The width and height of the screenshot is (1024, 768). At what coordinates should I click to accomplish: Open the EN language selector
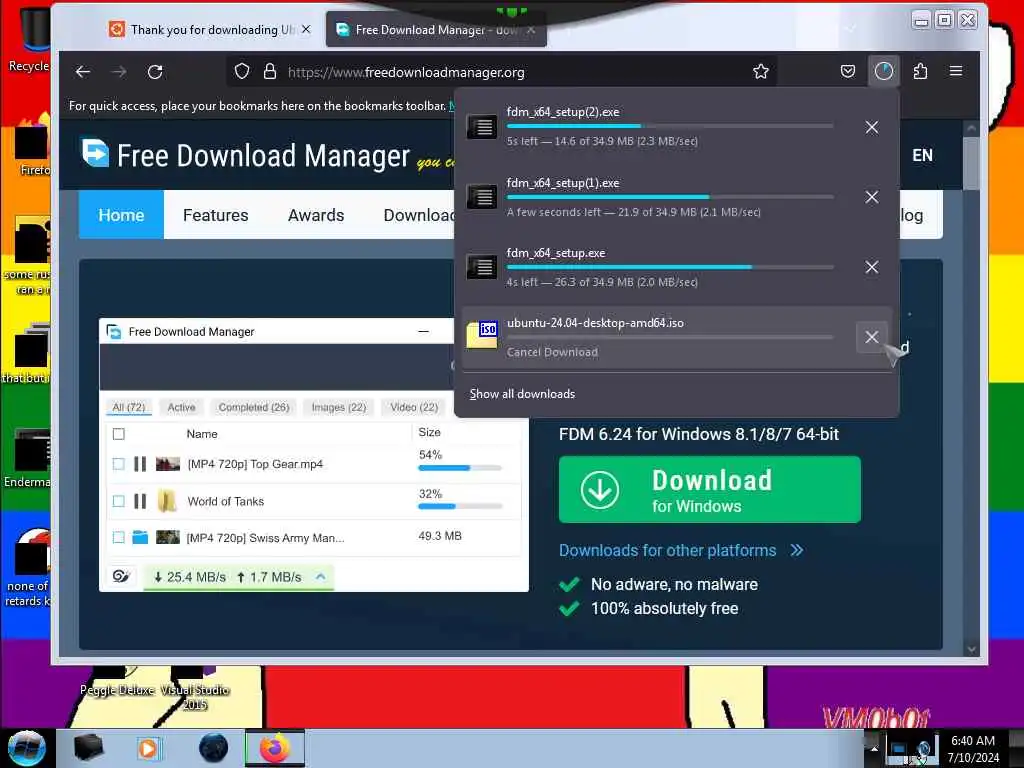(x=922, y=155)
